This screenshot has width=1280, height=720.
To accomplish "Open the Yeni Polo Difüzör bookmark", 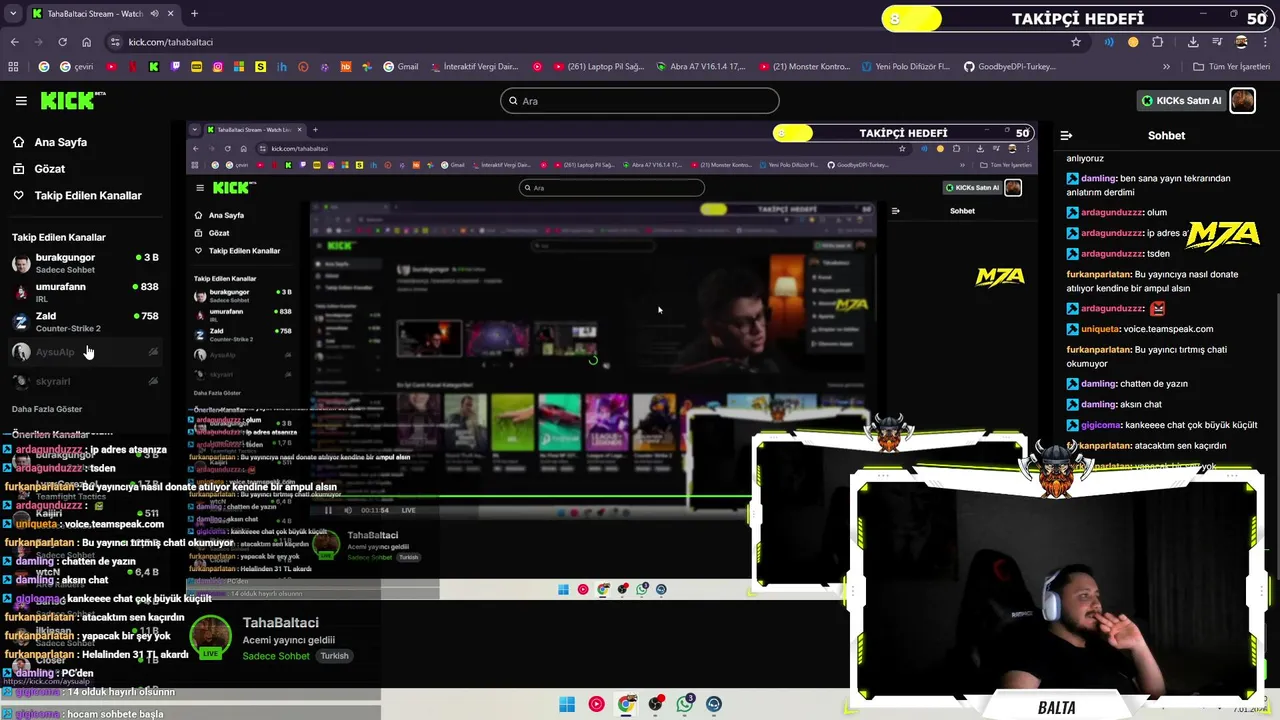I will (x=905, y=67).
